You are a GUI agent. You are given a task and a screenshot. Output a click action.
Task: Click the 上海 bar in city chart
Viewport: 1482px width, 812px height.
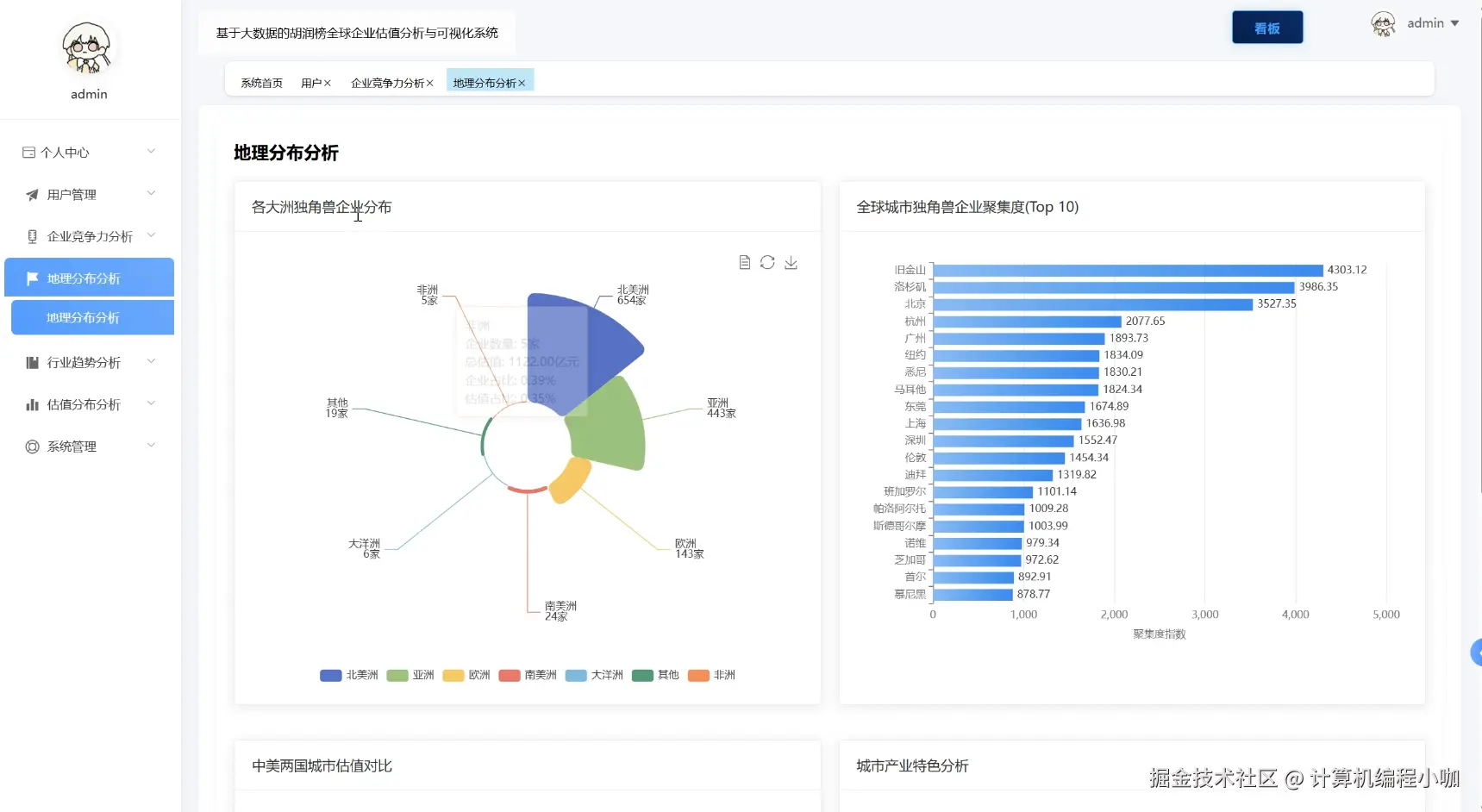click(x=1007, y=423)
